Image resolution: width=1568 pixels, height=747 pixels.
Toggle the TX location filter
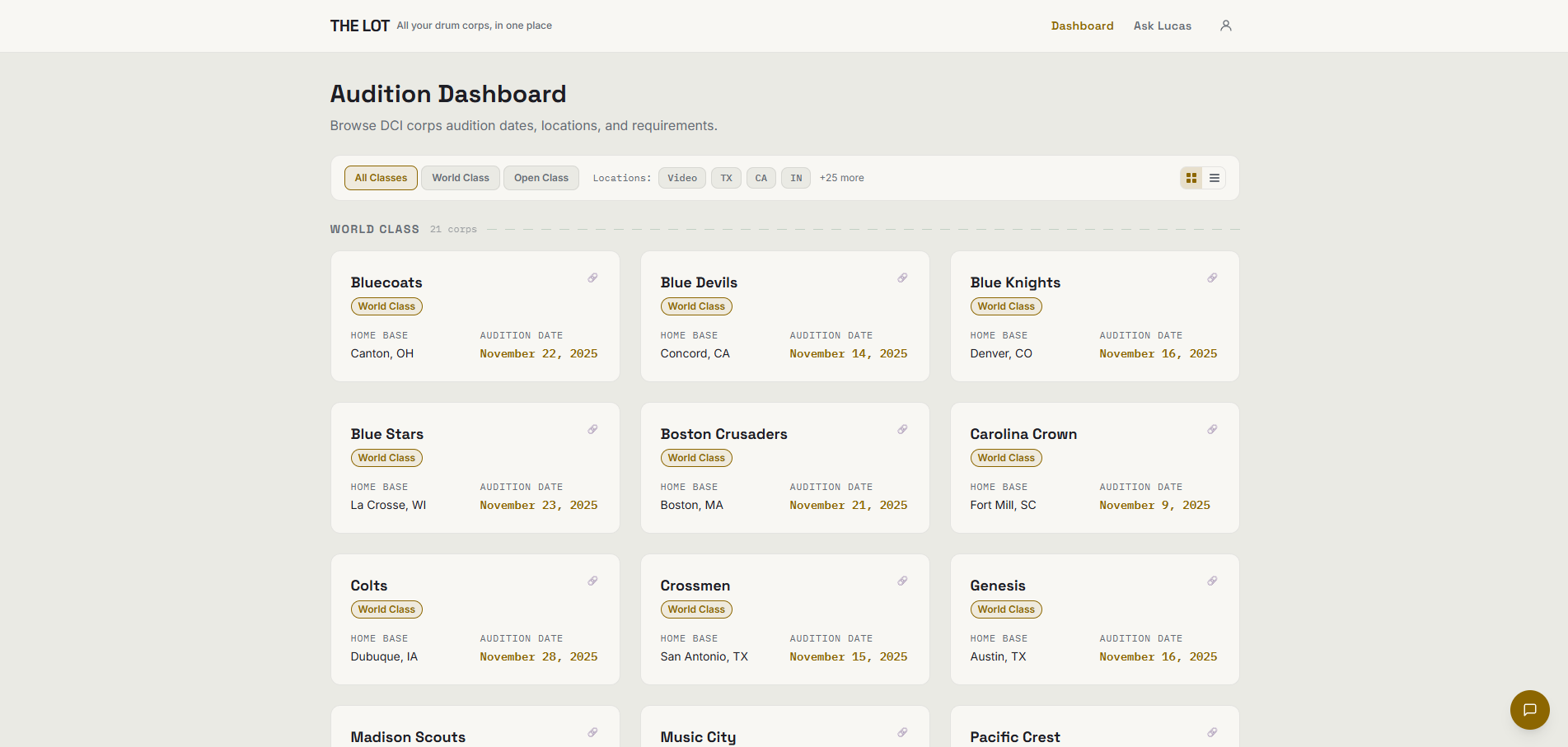click(726, 178)
